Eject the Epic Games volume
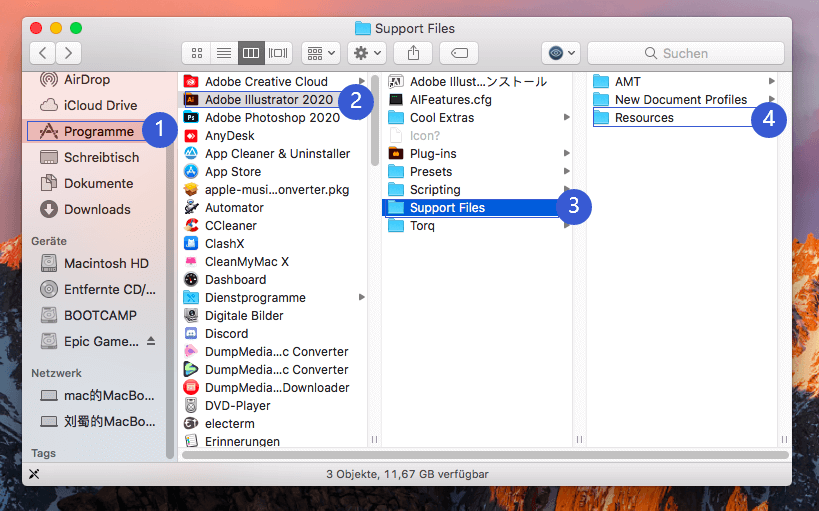The height and width of the screenshot is (511, 819). point(151,341)
